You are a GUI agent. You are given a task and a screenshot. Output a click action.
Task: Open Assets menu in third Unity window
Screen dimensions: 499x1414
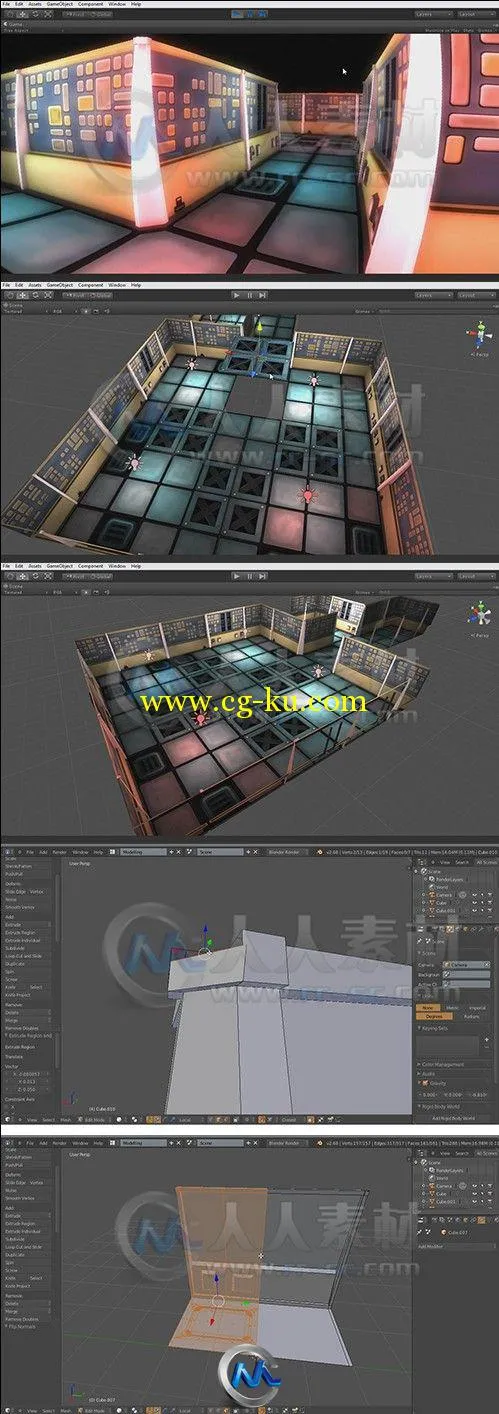(x=36, y=567)
